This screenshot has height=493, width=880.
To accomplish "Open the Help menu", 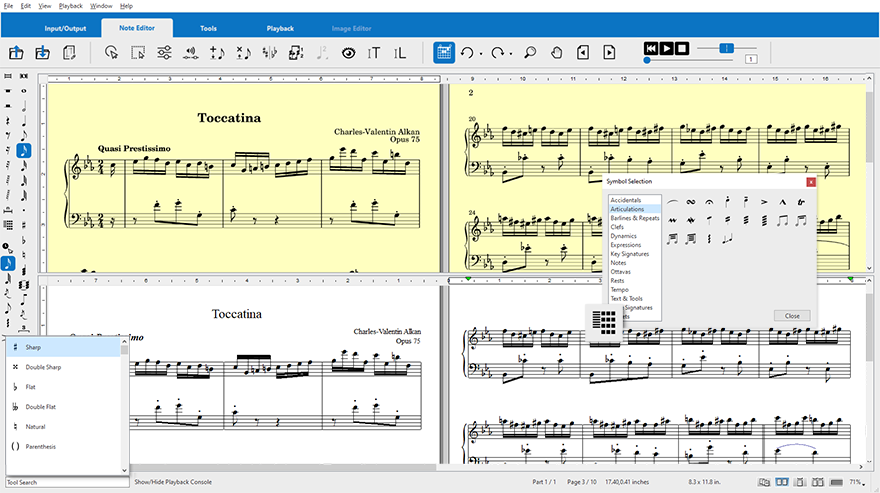I will click(126, 6).
